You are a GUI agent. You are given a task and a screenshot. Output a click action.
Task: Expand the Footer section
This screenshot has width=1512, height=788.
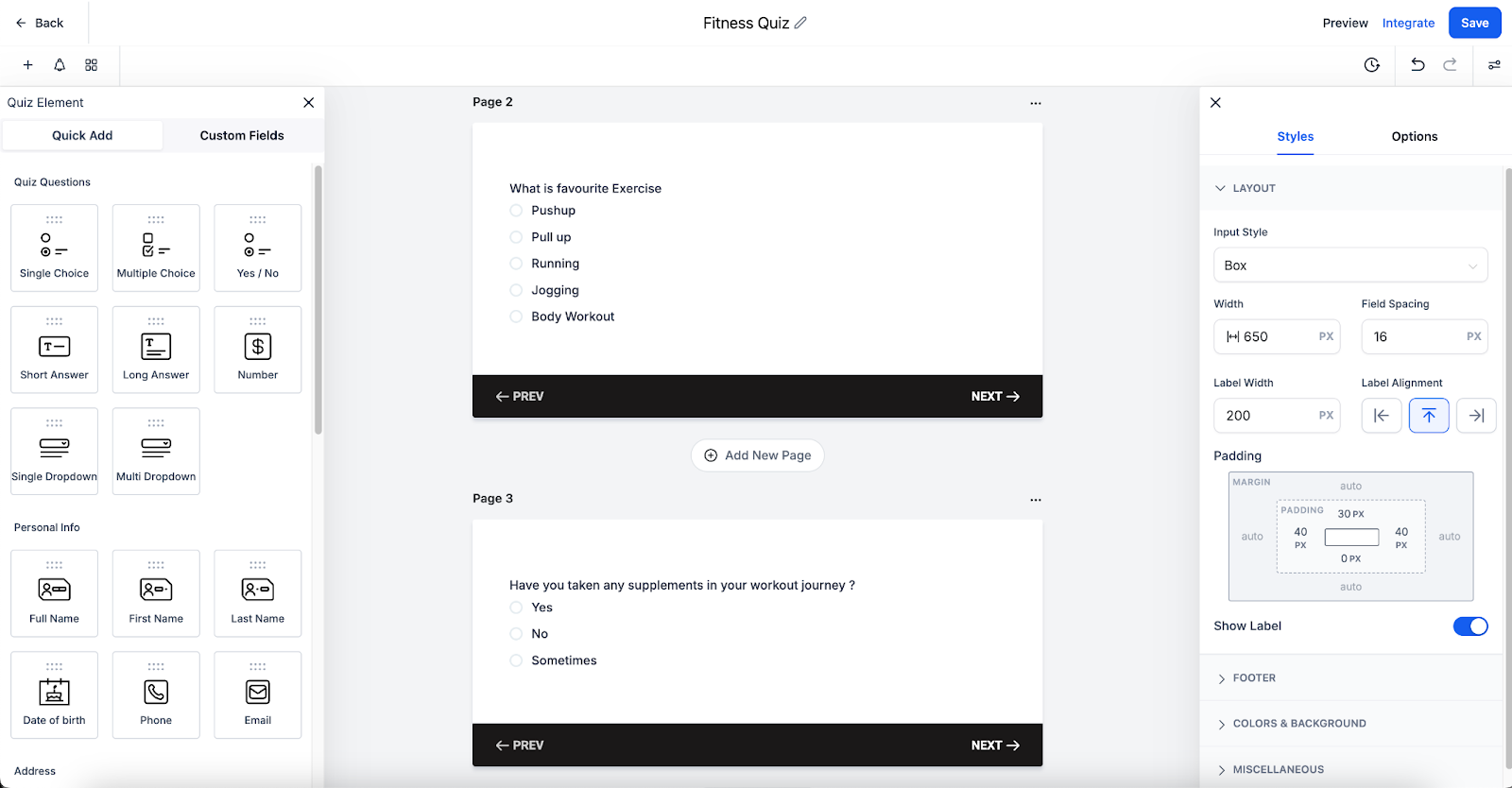[x=1254, y=678]
